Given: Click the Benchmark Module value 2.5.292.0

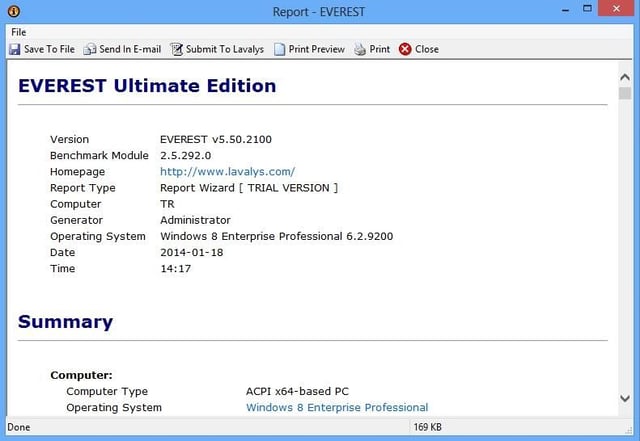Looking at the screenshot, I should (x=186, y=156).
